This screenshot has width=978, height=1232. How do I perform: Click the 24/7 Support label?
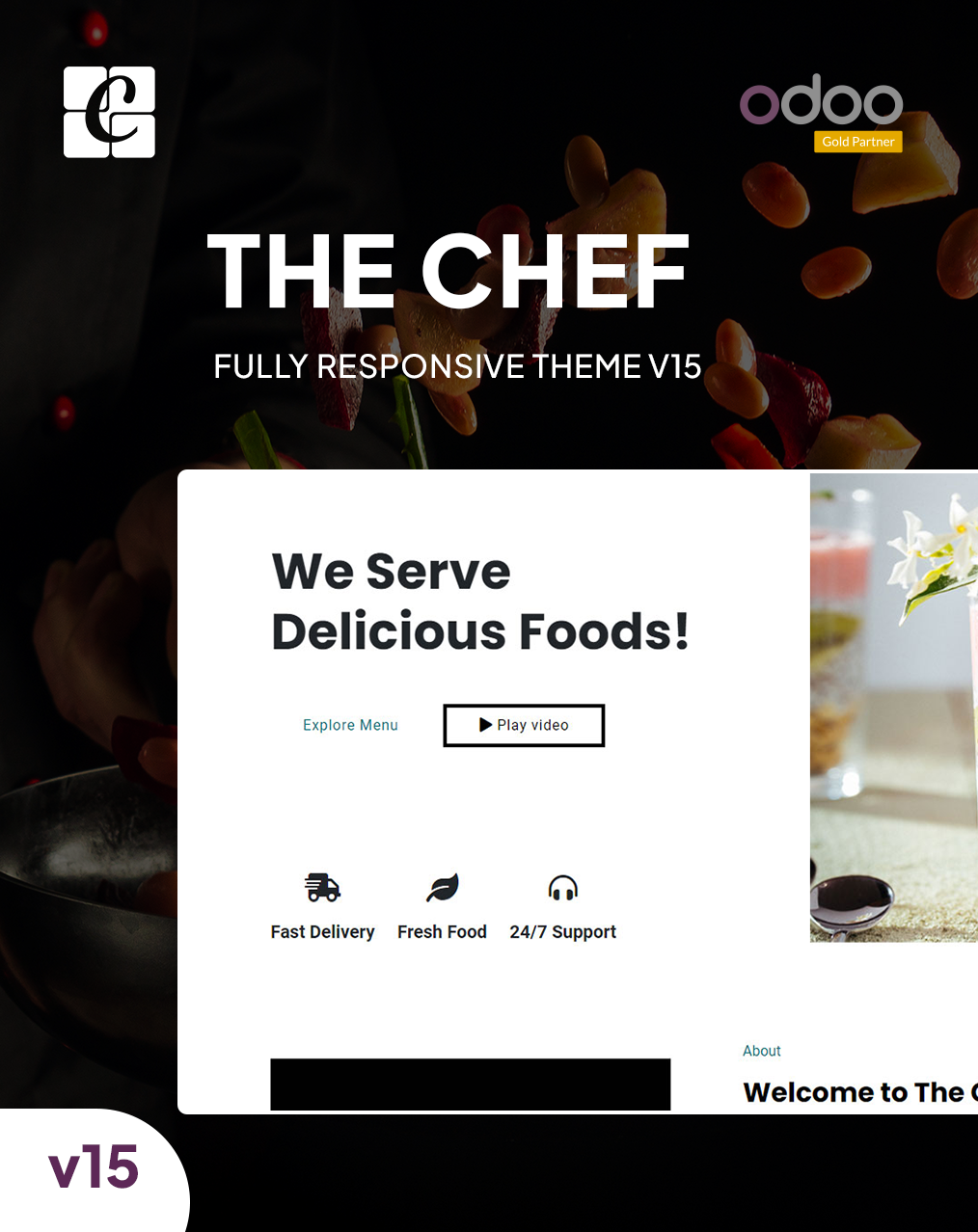563,932
